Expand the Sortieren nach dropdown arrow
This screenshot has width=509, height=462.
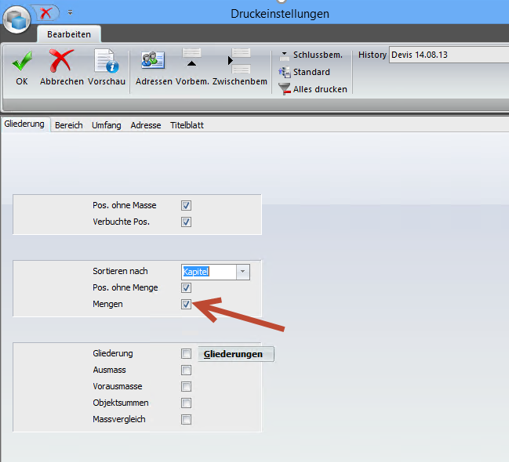click(243, 272)
